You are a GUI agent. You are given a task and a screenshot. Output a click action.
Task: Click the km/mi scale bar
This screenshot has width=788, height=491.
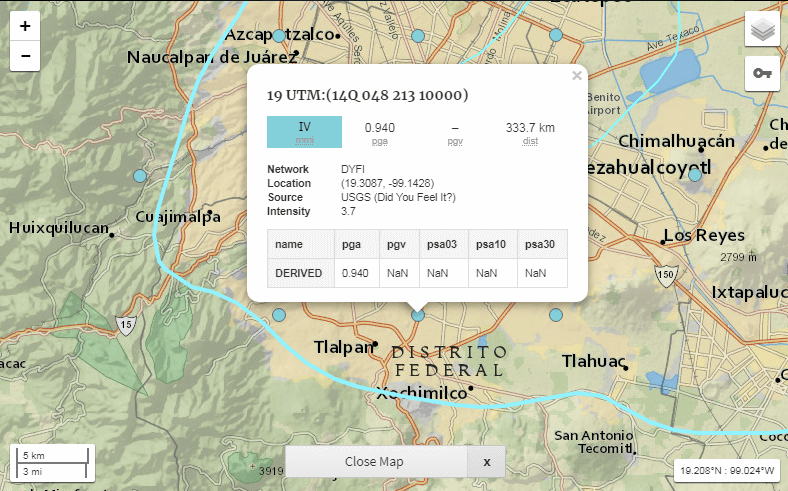point(51,462)
